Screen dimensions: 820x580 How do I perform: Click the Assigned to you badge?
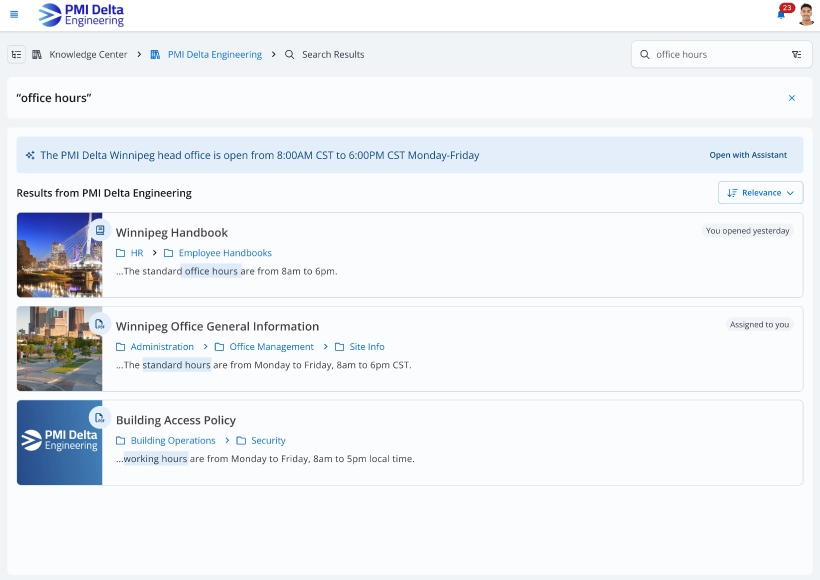(759, 324)
